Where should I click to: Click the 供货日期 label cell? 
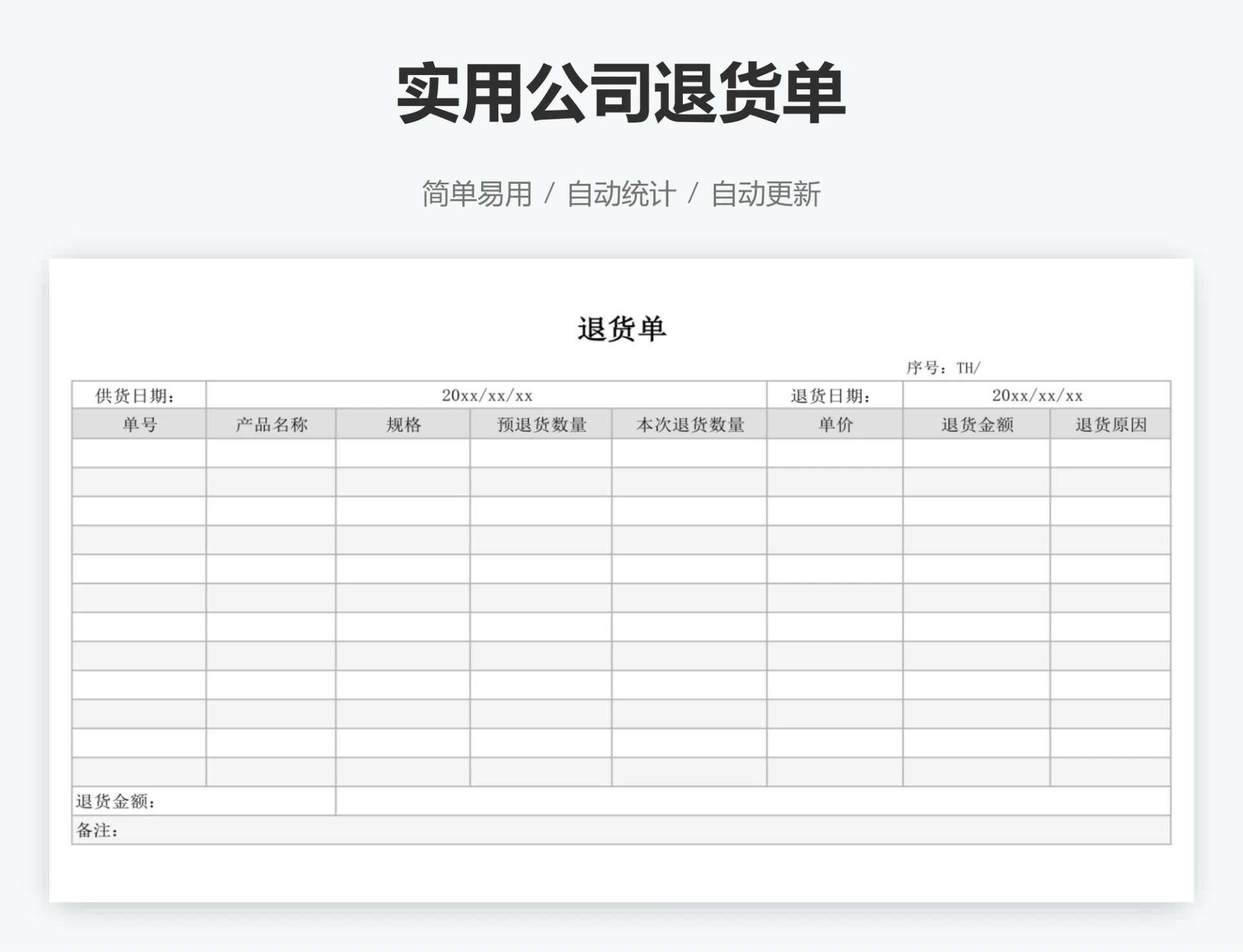tap(139, 395)
